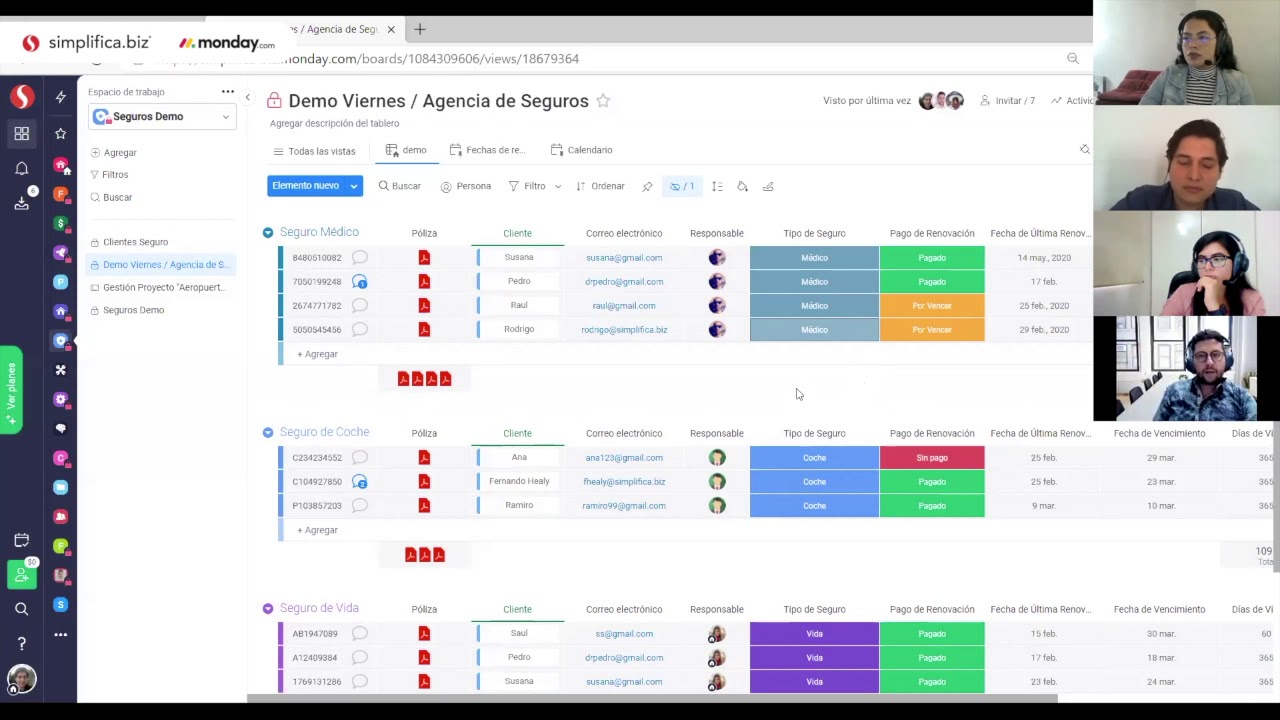
Task: Mark the board as favorite with the star
Action: tap(603, 101)
